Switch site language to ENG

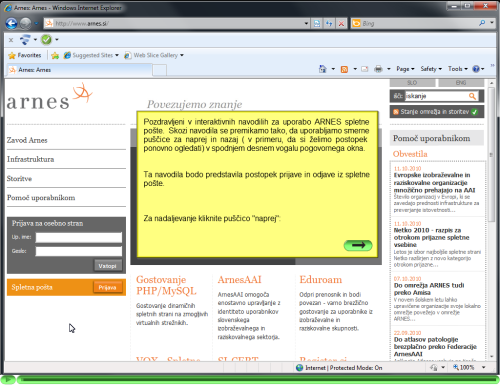(x=461, y=83)
